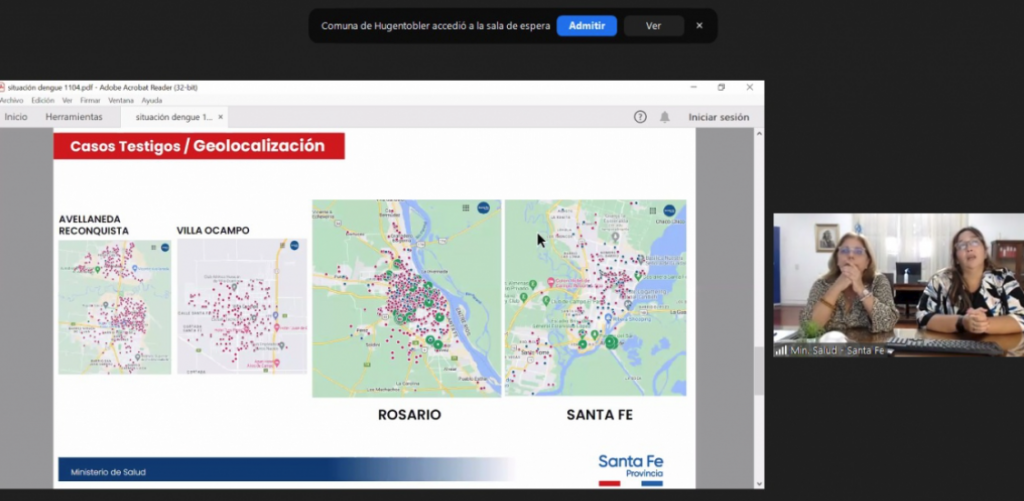Screen dimensions: 1024x501
Task: Dismiss the waiting room notification with X
Action: pos(699,26)
